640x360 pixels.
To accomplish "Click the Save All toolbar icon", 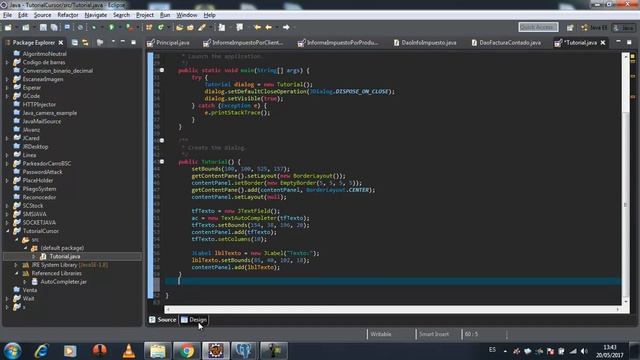I will tap(54, 27).
